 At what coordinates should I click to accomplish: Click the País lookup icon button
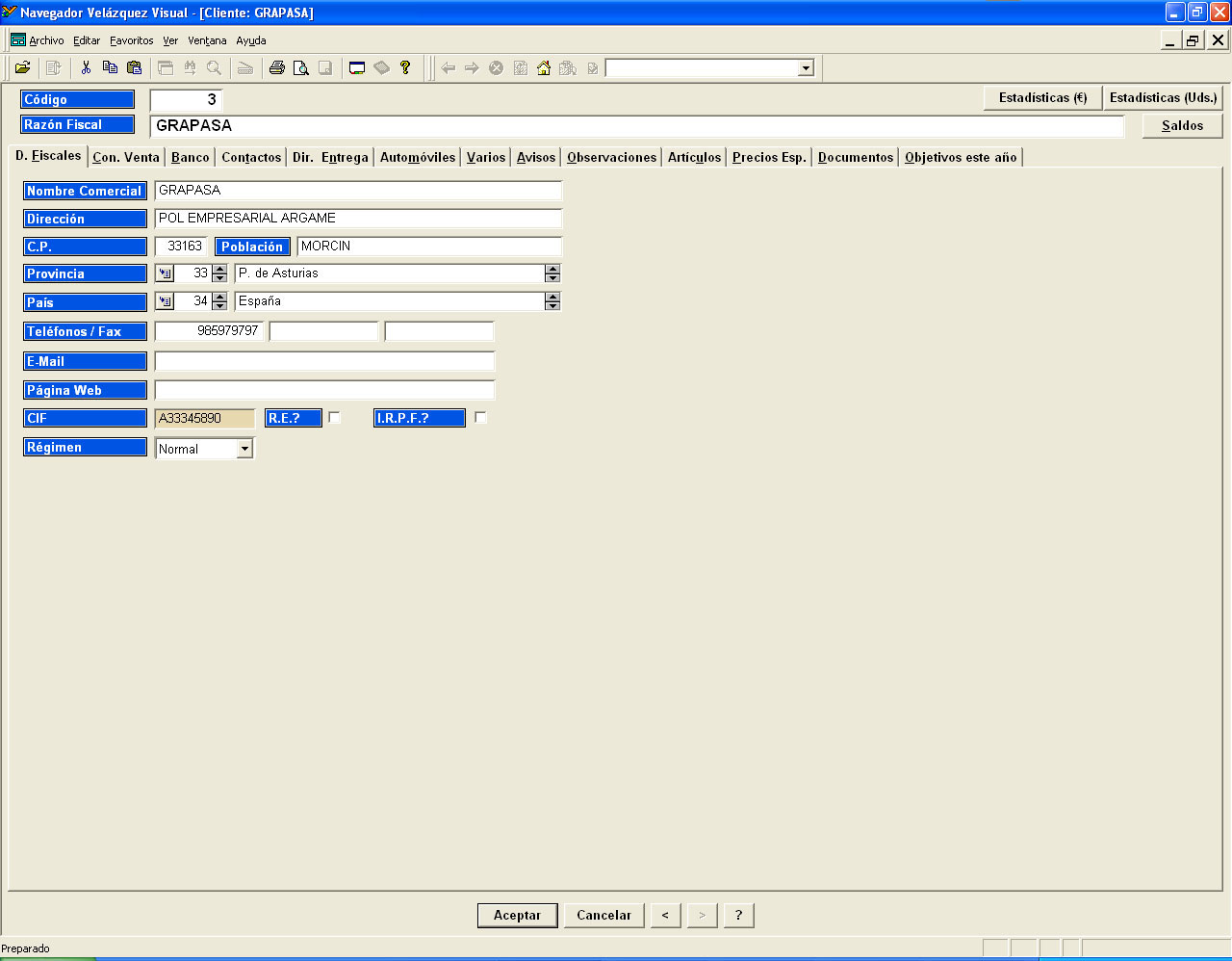(165, 301)
